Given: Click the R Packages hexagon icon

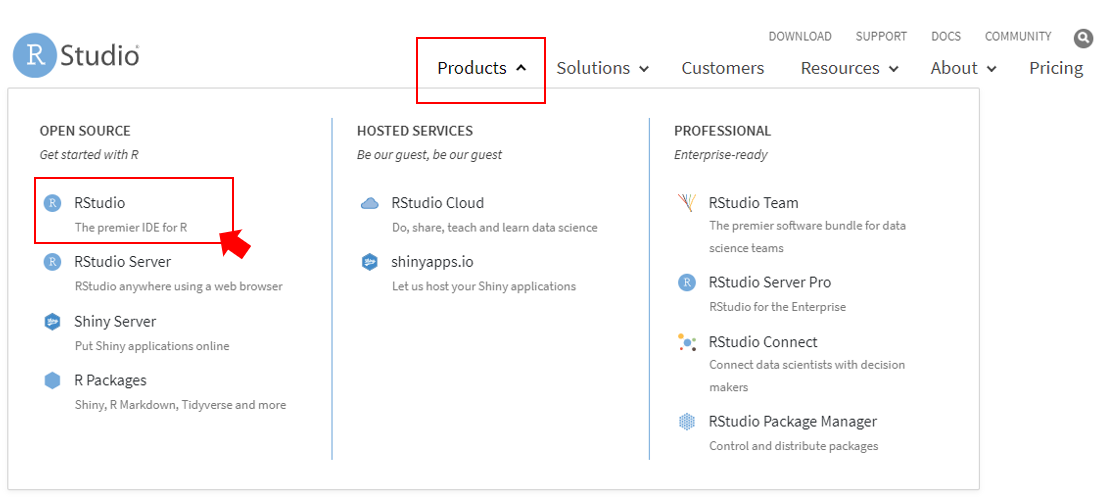Looking at the screenshot, I should tap(52, 381).
